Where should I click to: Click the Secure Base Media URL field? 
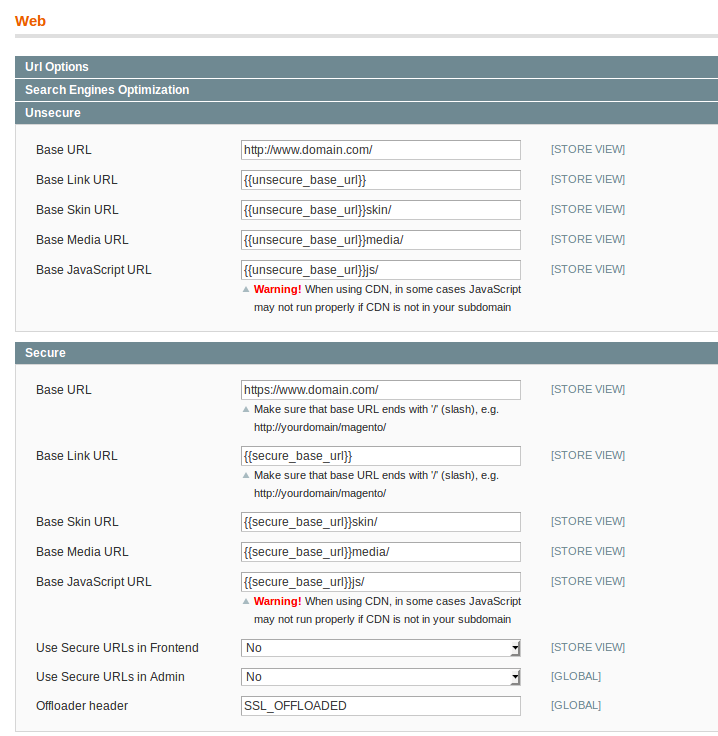click(380, 552)
